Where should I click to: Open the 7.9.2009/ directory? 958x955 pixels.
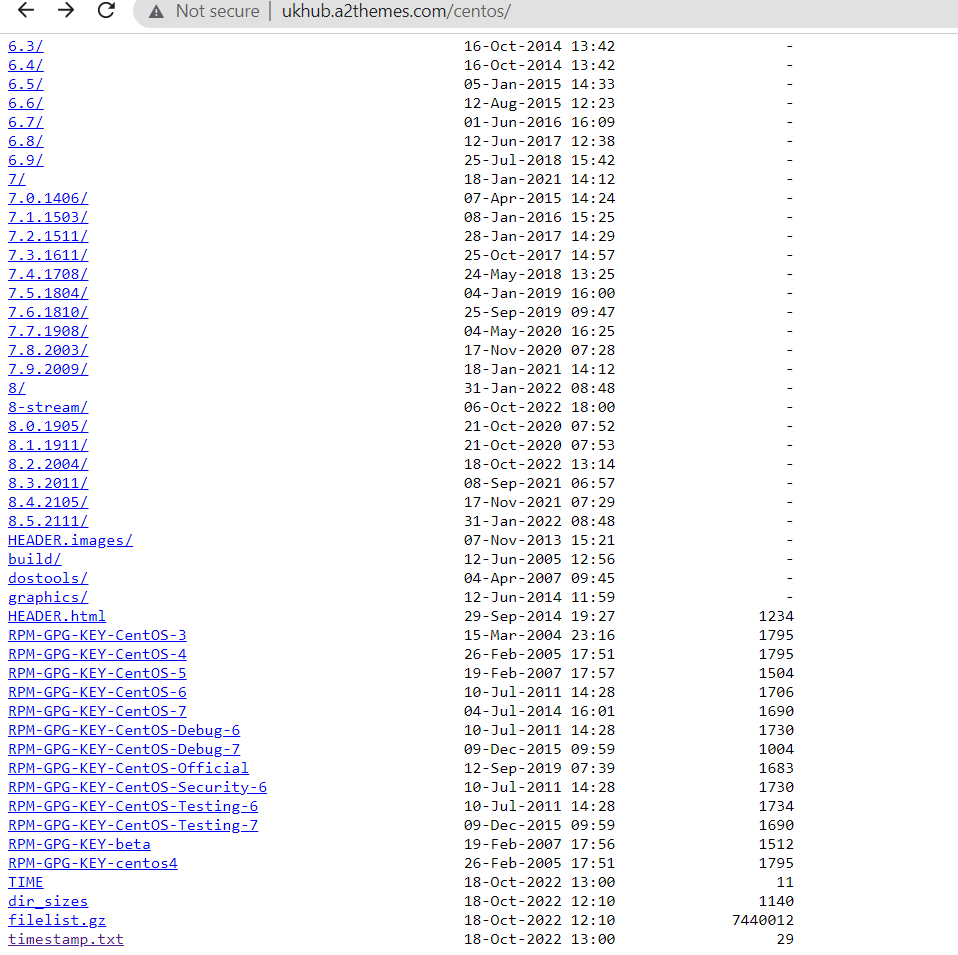tap(48, 370)
